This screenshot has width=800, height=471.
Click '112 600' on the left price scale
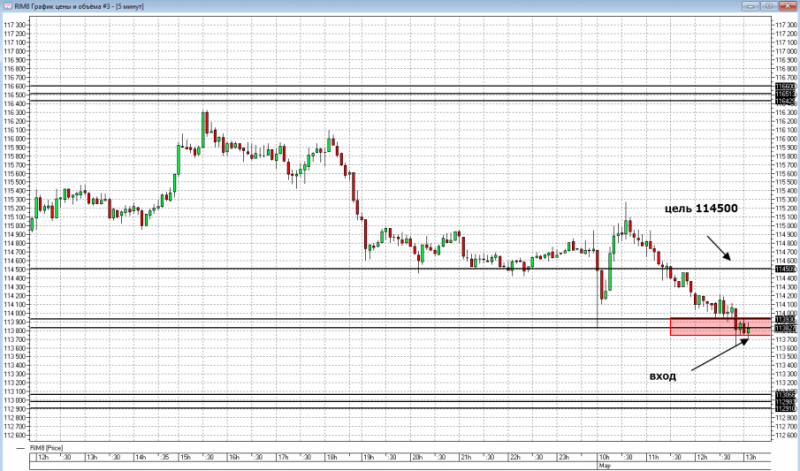[x=14, y=435]
